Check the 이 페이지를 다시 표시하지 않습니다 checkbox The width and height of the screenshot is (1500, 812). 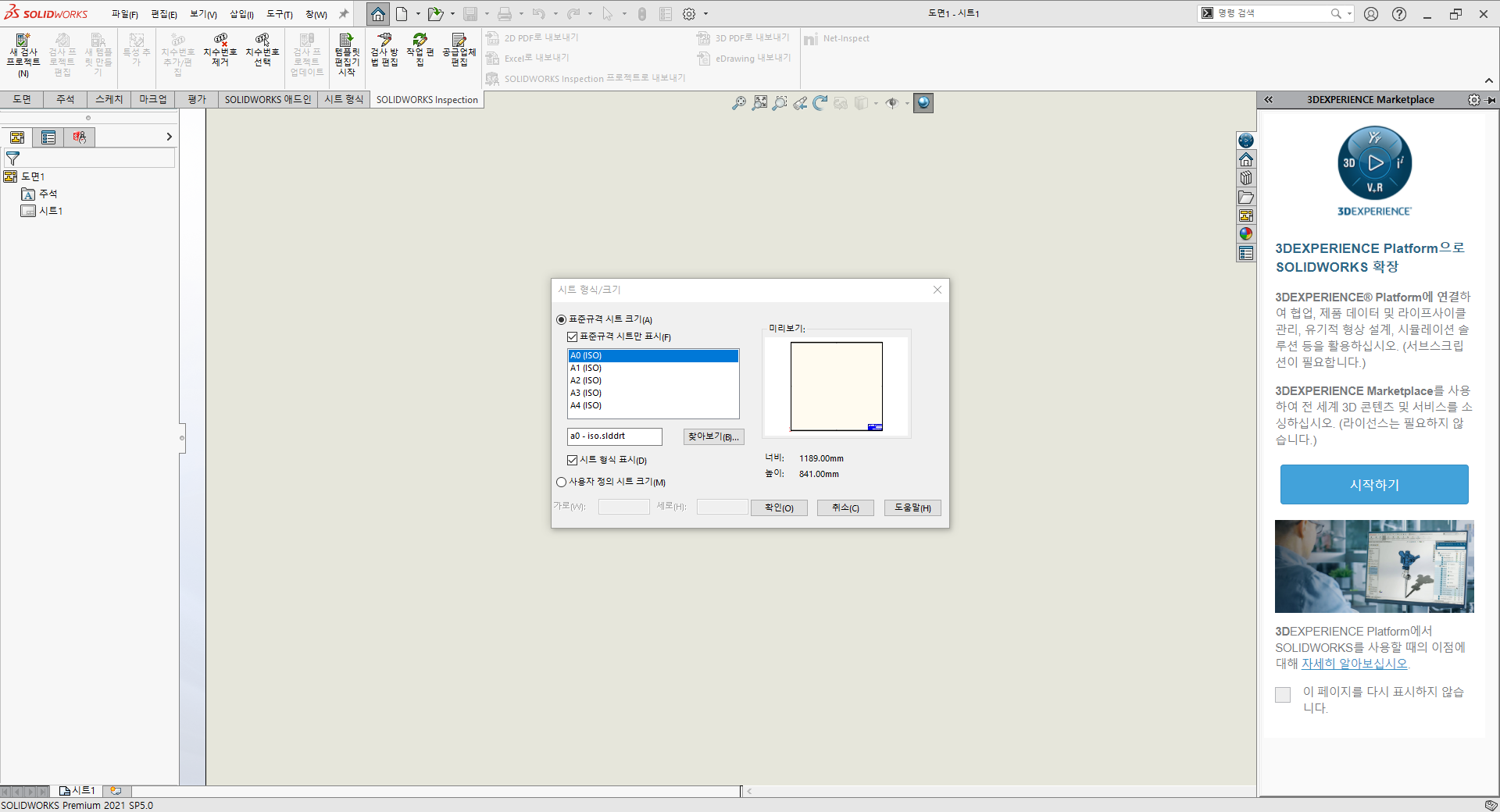(x=1283, y=695)
